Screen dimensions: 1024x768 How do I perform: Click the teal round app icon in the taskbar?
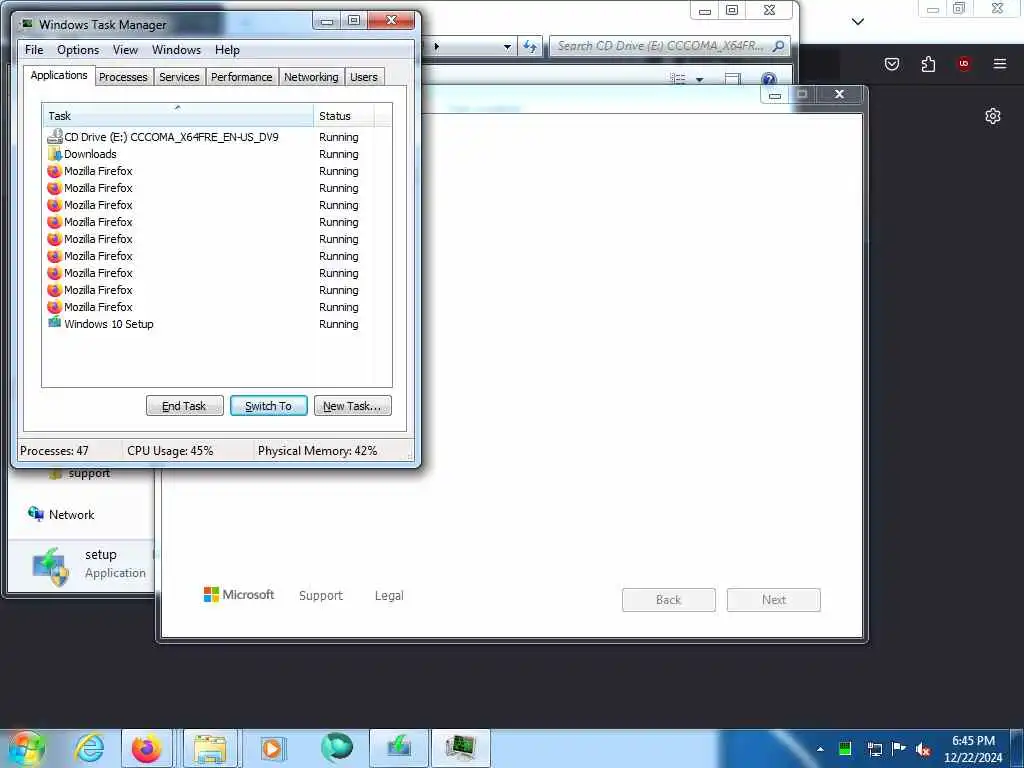(x=336, y=748)
